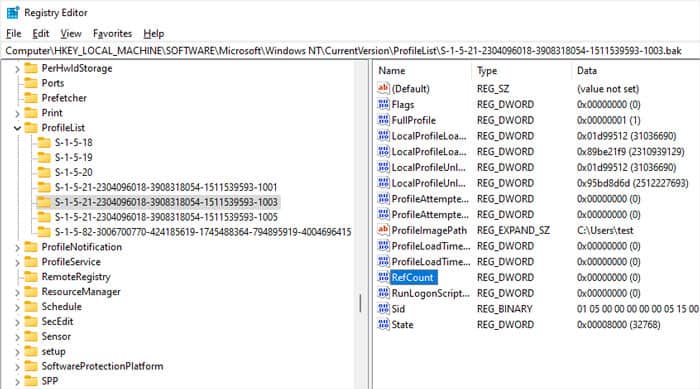Expand the Sensor key

tap(17, 338)
